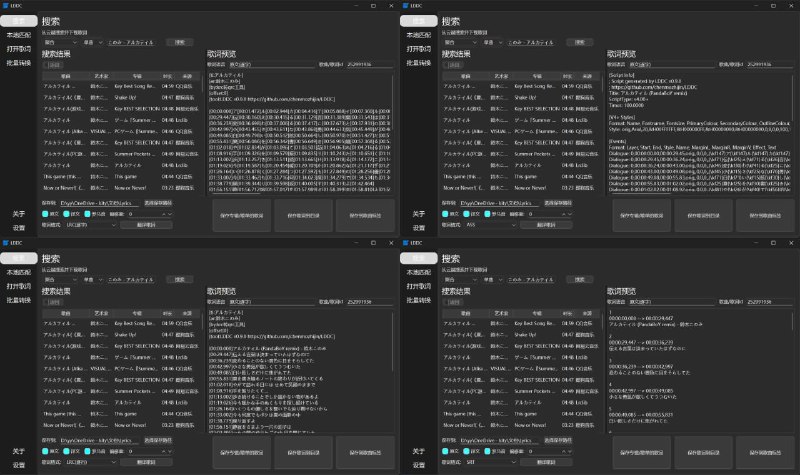Screen dimensions: 800x475
Task: Toggle the 原文 checkbox in the top-left window
Action: [x=45, y=214]
